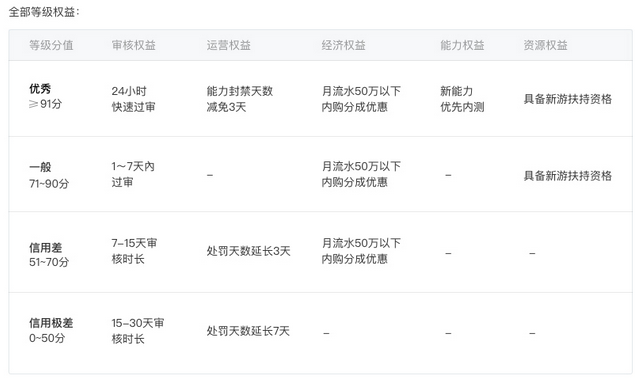This screenshot has width=637, height=388.
Task: Click the 全部等级权益 heading text
Action: 44,12
